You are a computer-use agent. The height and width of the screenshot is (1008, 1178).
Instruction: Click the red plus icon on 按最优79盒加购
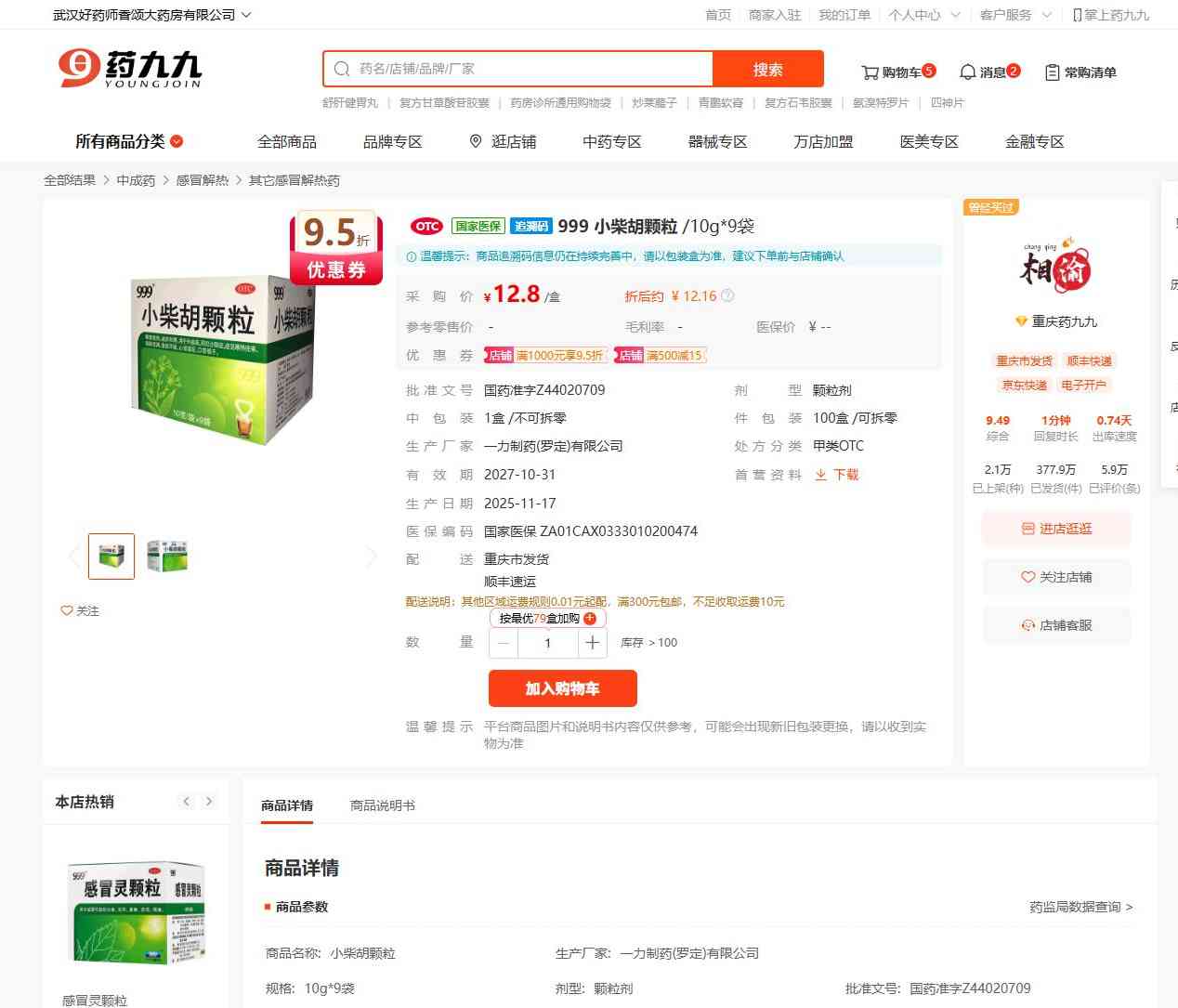(590, 619)
